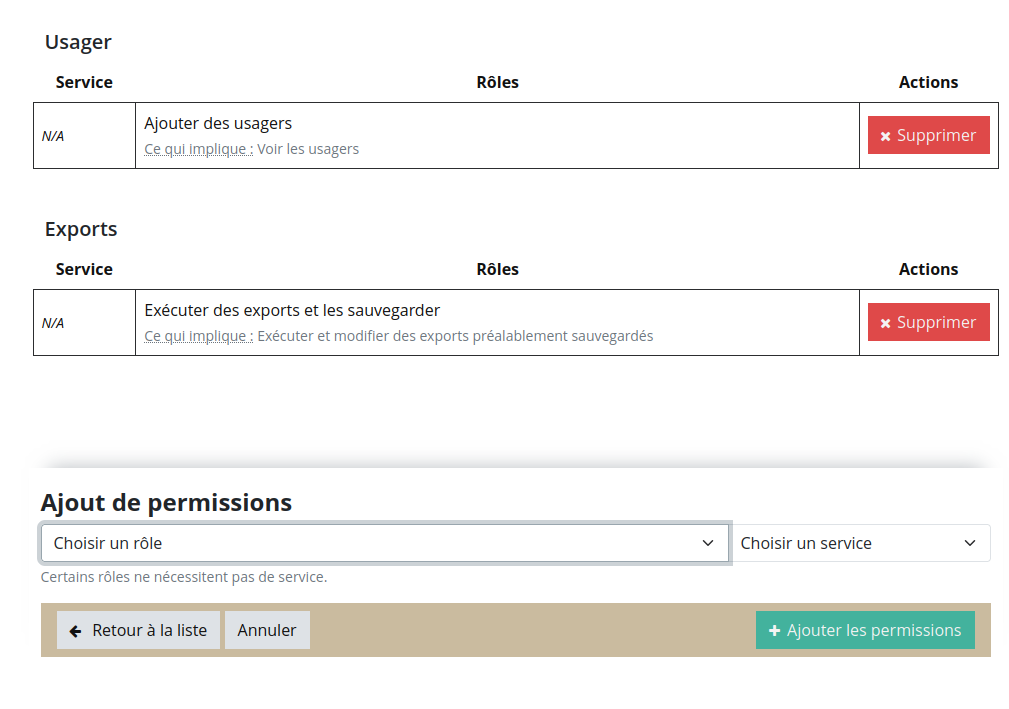Click the Usager section heading
The width and height of the screenshot is (1009, 709).
point(78,42)
